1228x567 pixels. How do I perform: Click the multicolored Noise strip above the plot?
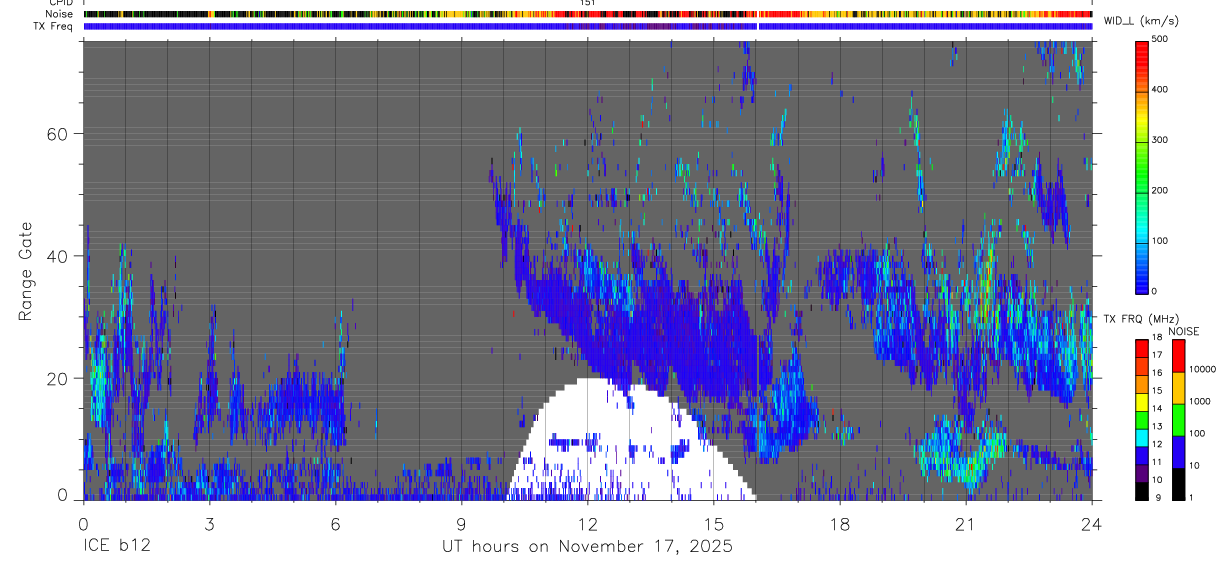(588, 14)
